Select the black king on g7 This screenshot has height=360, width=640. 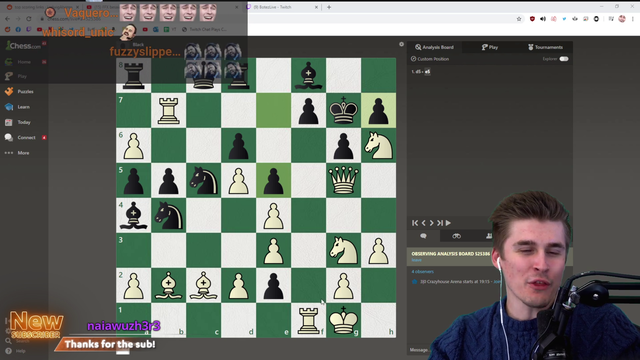(x=343, y=110)
